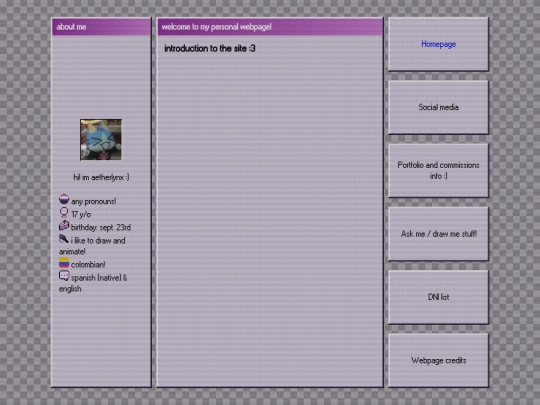This screenshot has width=540, height=405.
Task: Click the speech bubble languages icon
Action: [64, 276]
